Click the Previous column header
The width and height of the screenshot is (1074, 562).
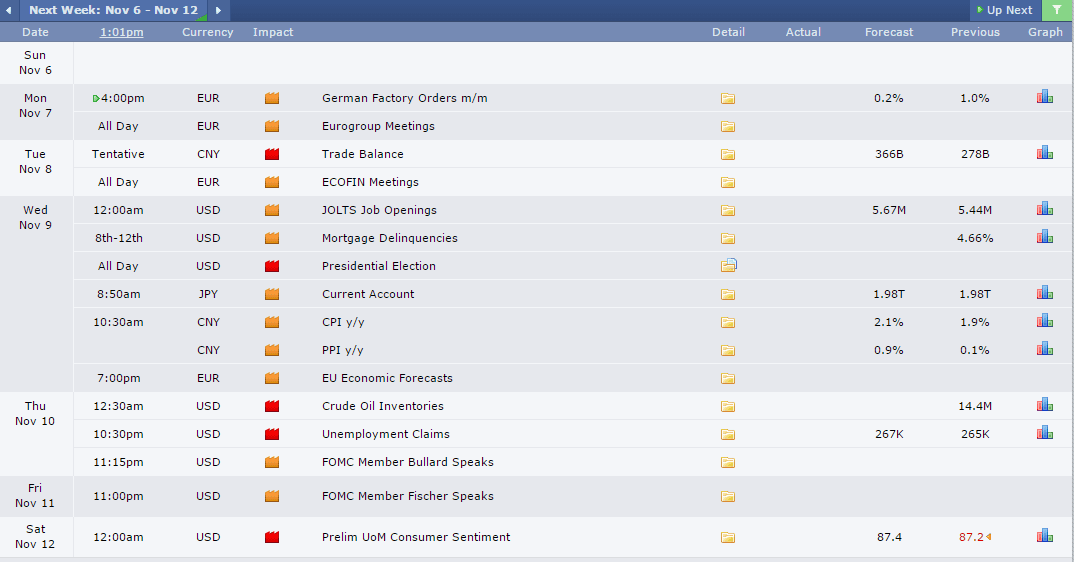[x=975, y=32]
